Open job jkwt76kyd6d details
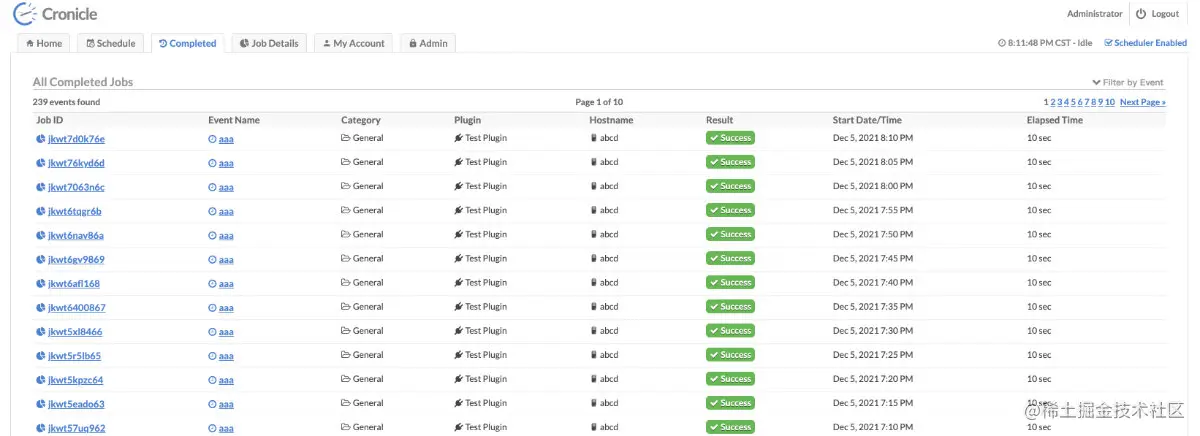Screen dimensions: 1200x436 coord(76,163)
